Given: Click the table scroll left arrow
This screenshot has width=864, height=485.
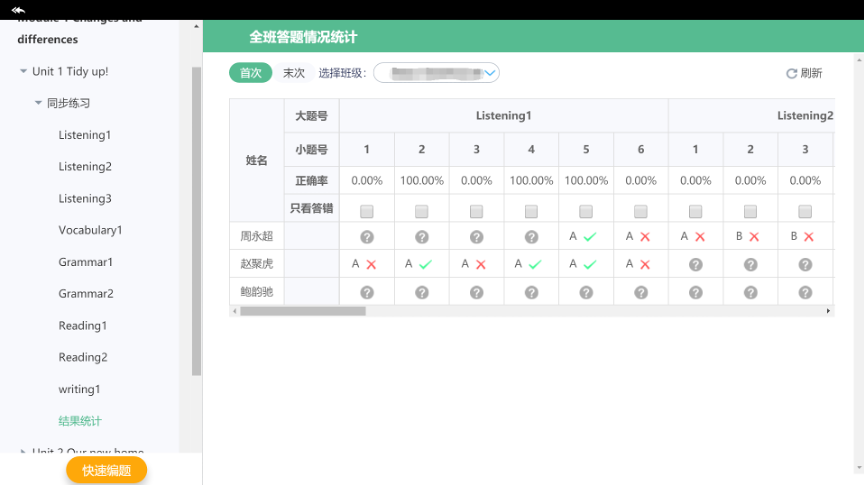Looking at the screenshot, I should coord(235,311).
